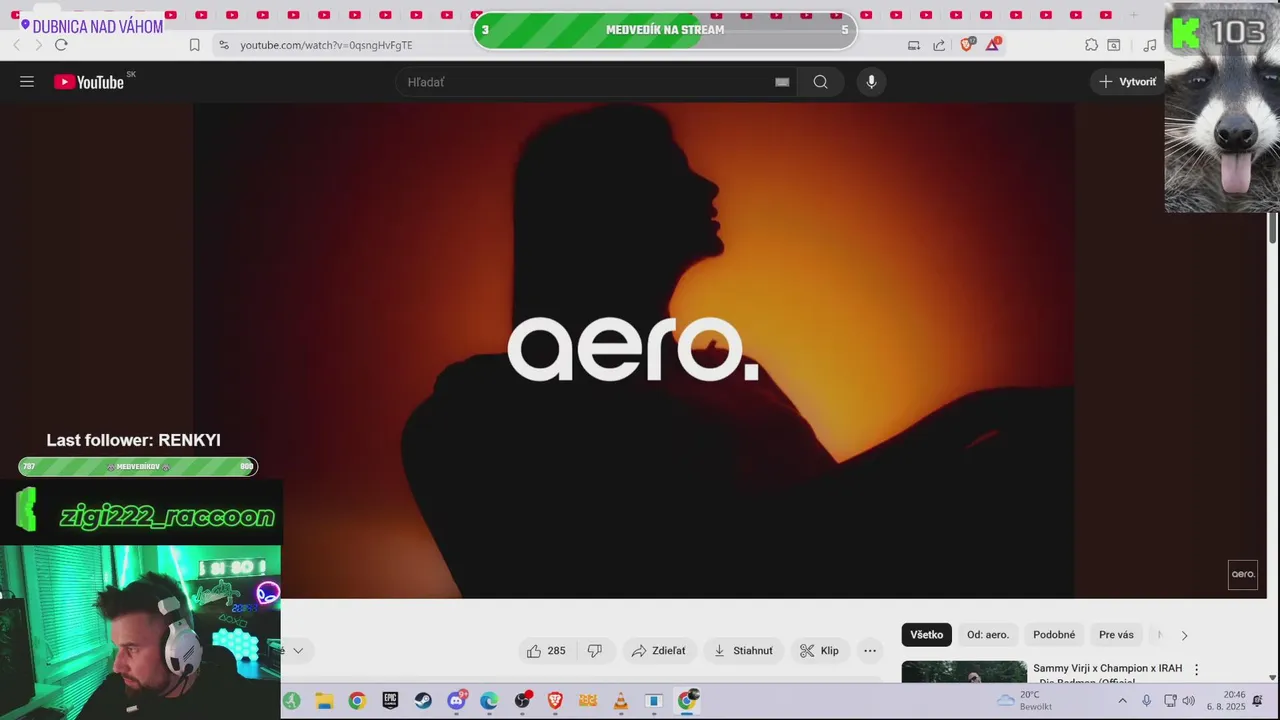Open Epic Games Launcher from the taskbar
Image resolution: width=1280 pixels, height=720 pixels.
pos(390,701)
